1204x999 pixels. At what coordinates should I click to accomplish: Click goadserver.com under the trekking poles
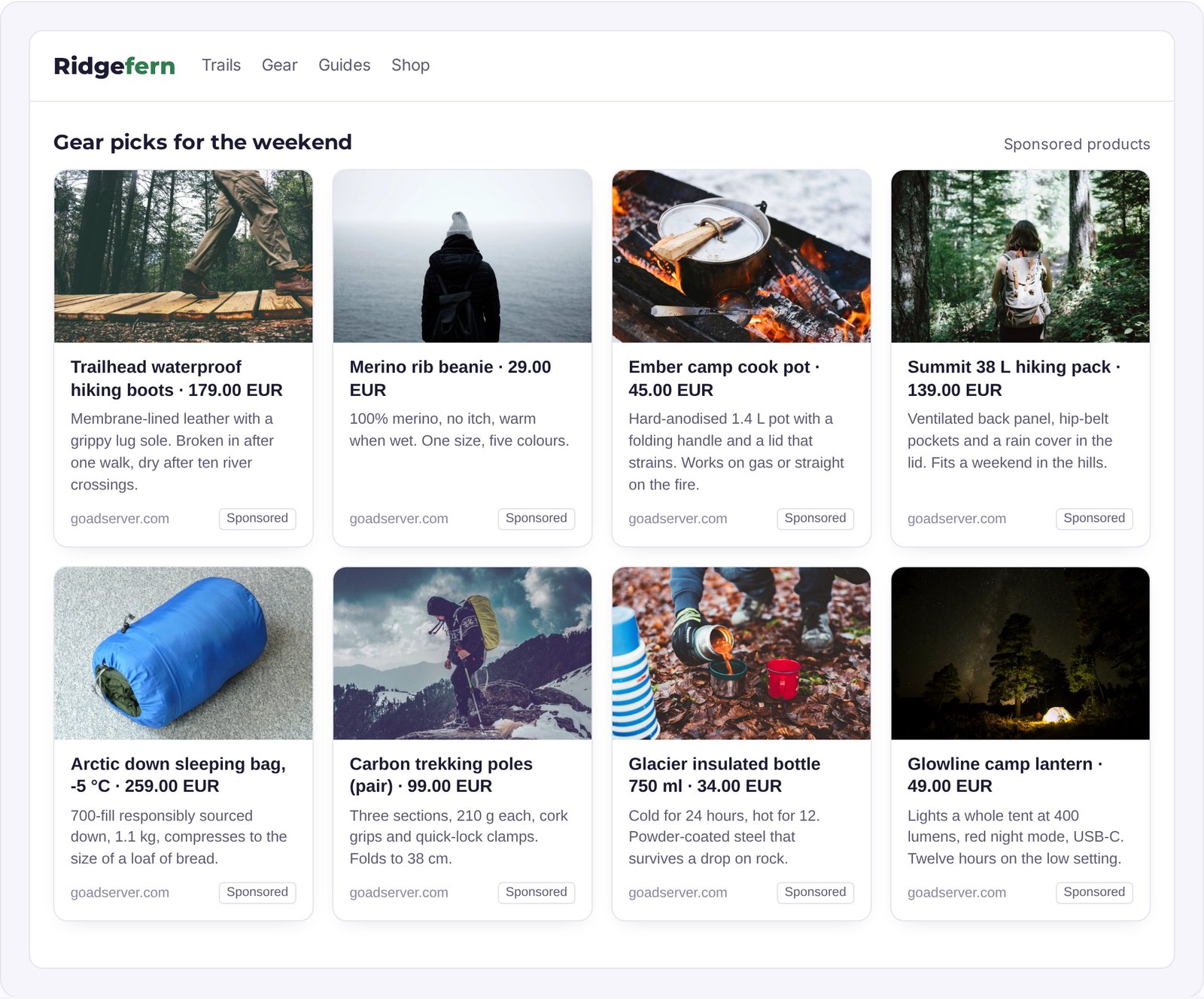[x=399, y=893]
